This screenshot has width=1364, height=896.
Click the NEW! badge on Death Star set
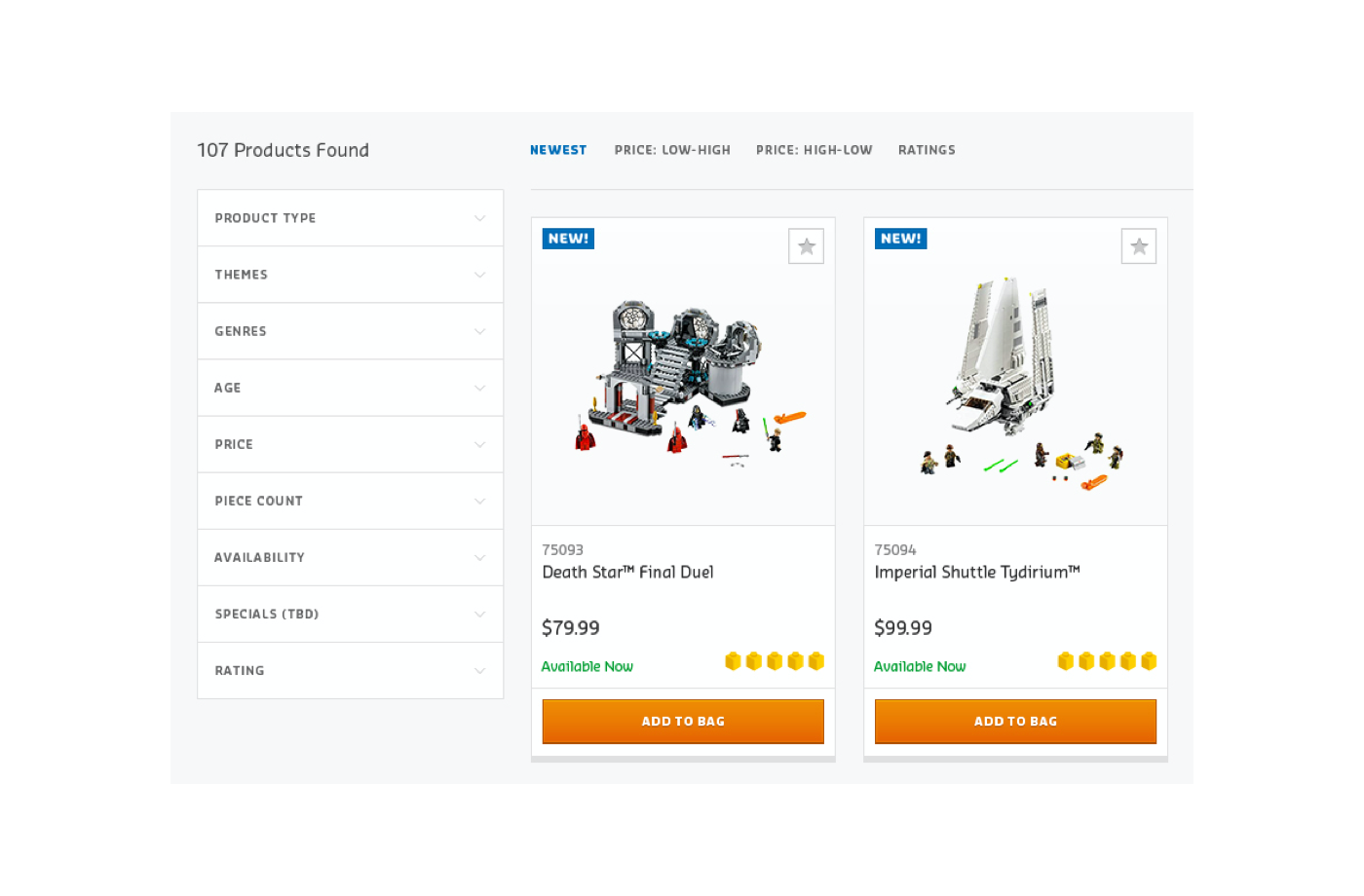(568, 239)
